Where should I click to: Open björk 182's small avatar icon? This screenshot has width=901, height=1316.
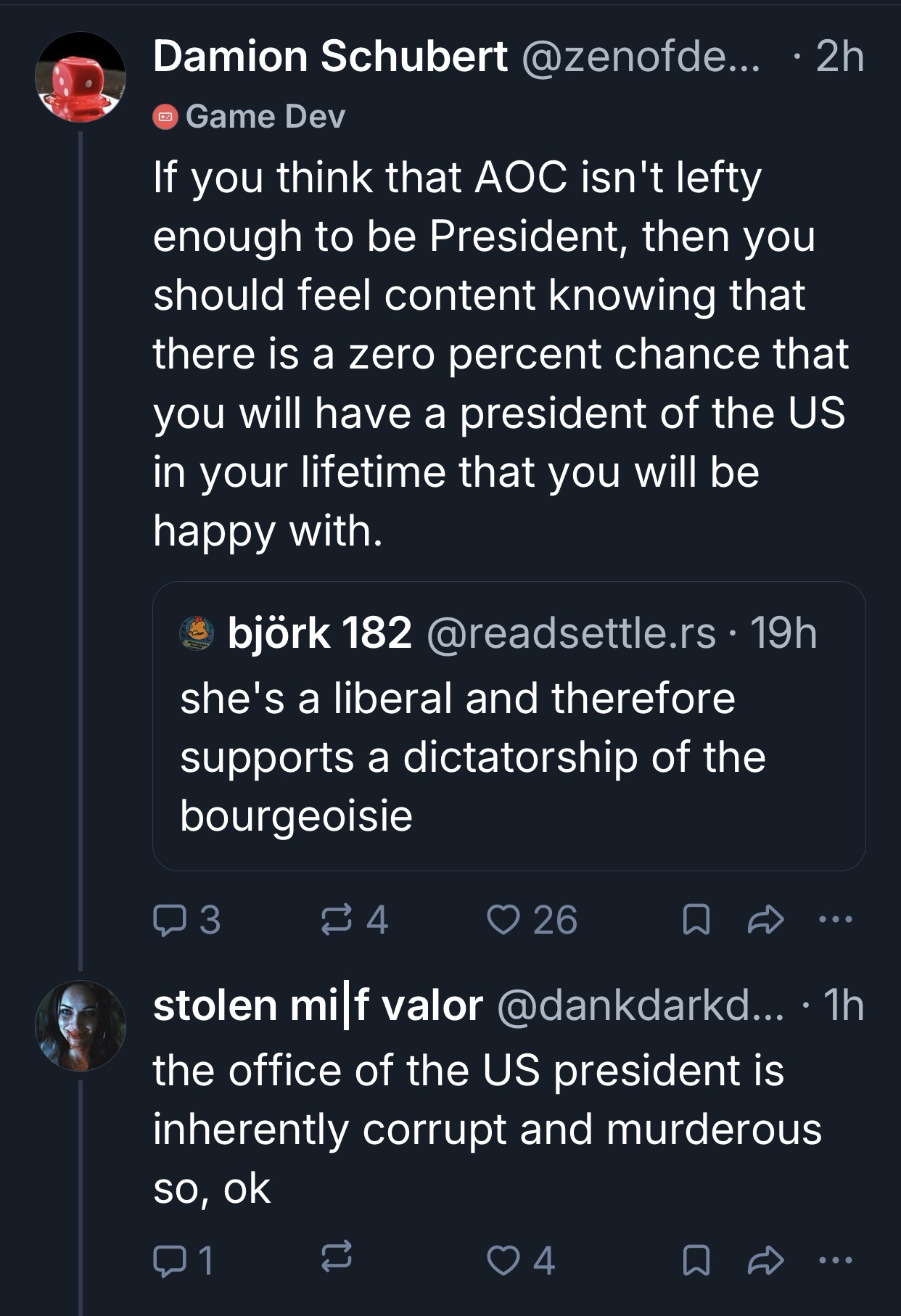[x=196, y=633]
